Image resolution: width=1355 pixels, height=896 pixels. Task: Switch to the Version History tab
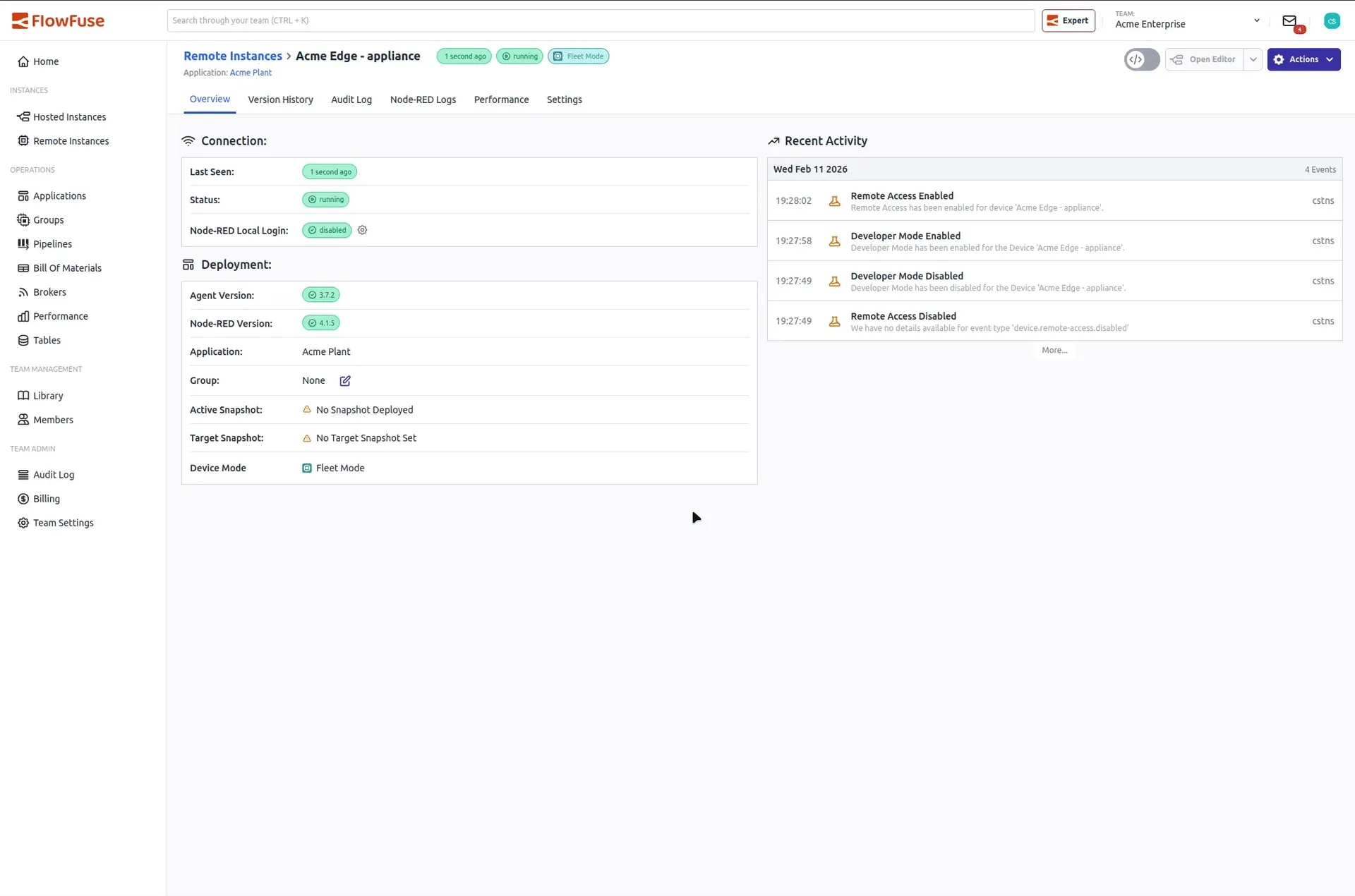[280, 99]
